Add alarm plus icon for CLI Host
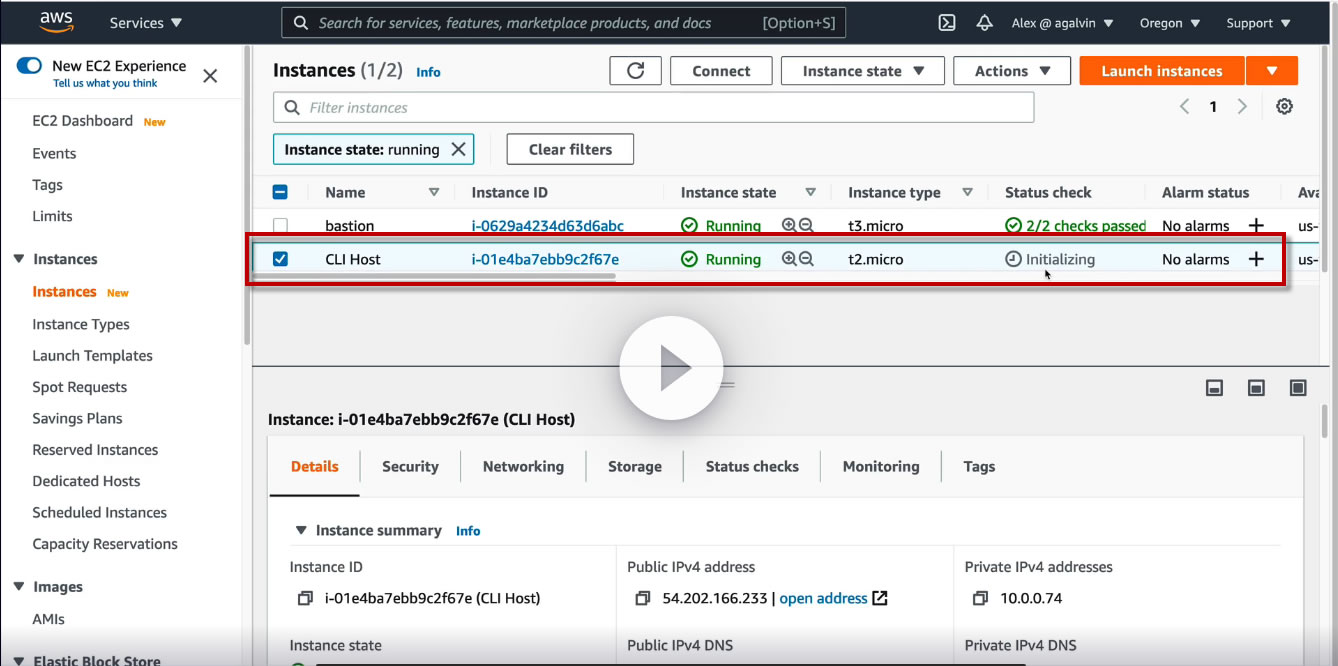This screenshot has width=1338, height=666. pyautogui.click(x=1256, y=259)
